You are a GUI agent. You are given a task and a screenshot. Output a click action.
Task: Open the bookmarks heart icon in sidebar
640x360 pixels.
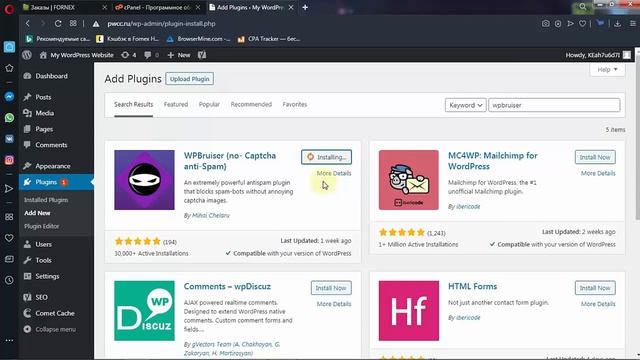click(x=9, y=238)
